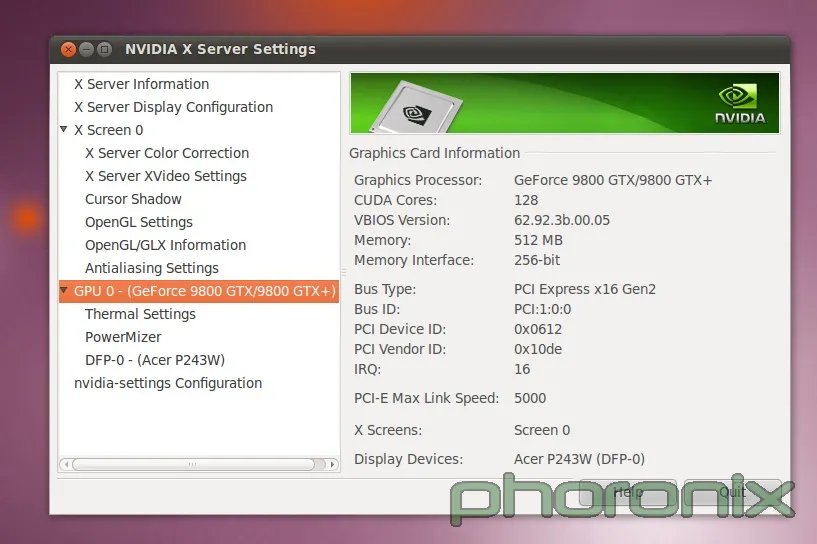Click the sidebar scroll right arrow

(x=332, y=464)
